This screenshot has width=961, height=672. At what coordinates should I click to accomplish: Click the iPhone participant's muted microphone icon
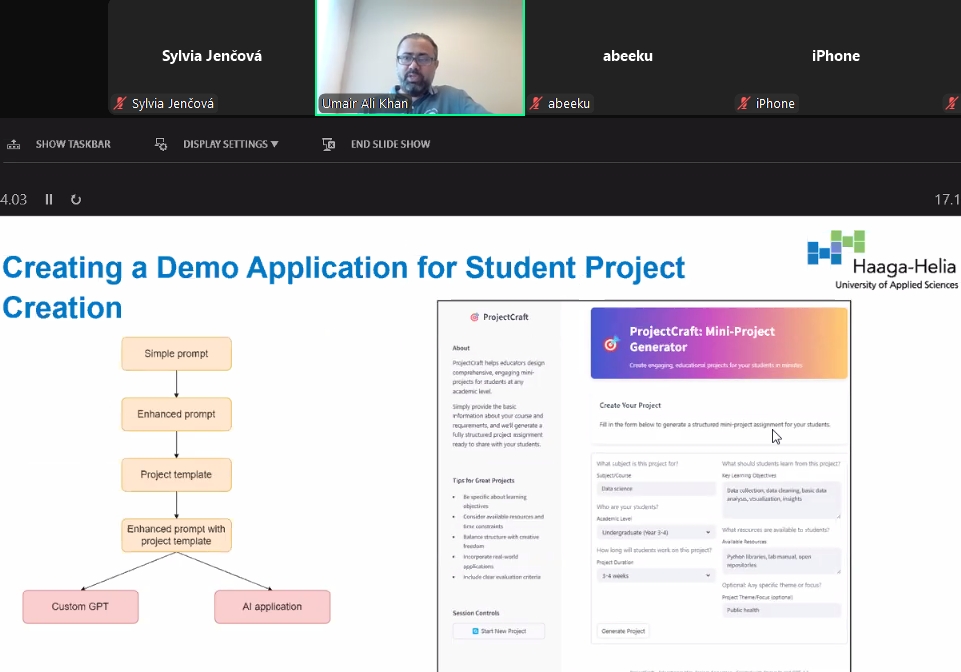743,103
